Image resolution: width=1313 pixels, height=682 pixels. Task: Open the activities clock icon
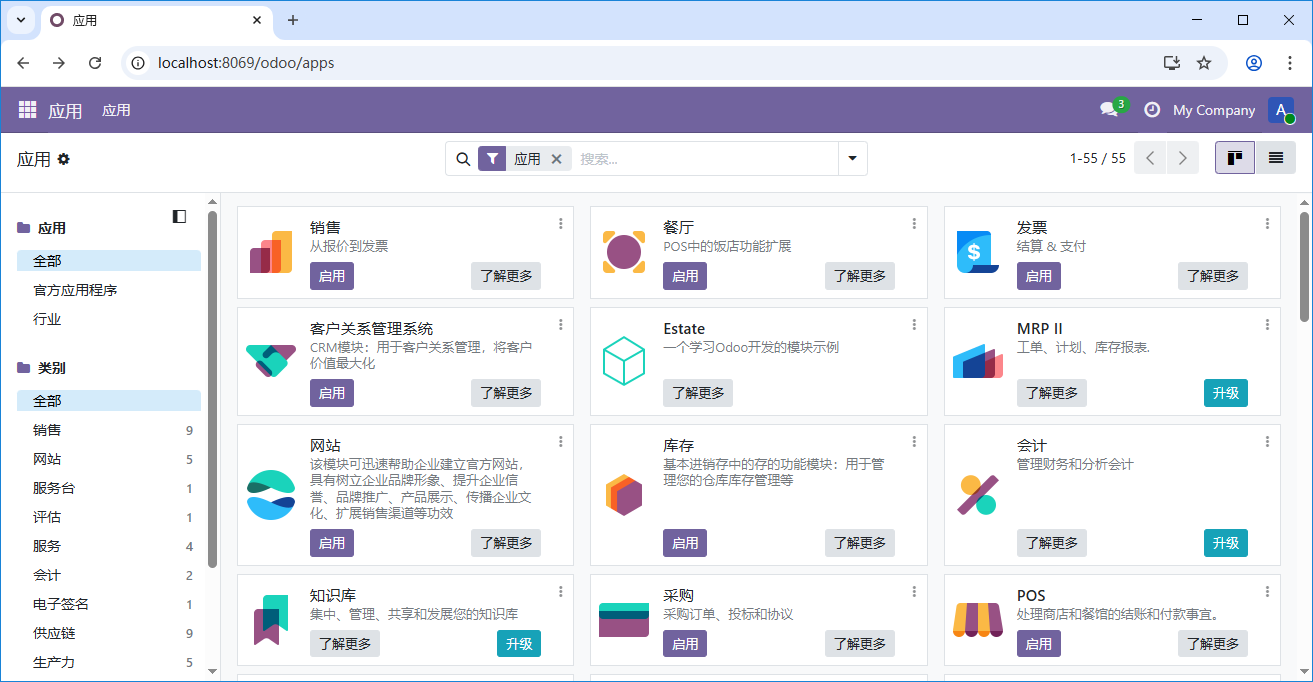pos(1152,110)
